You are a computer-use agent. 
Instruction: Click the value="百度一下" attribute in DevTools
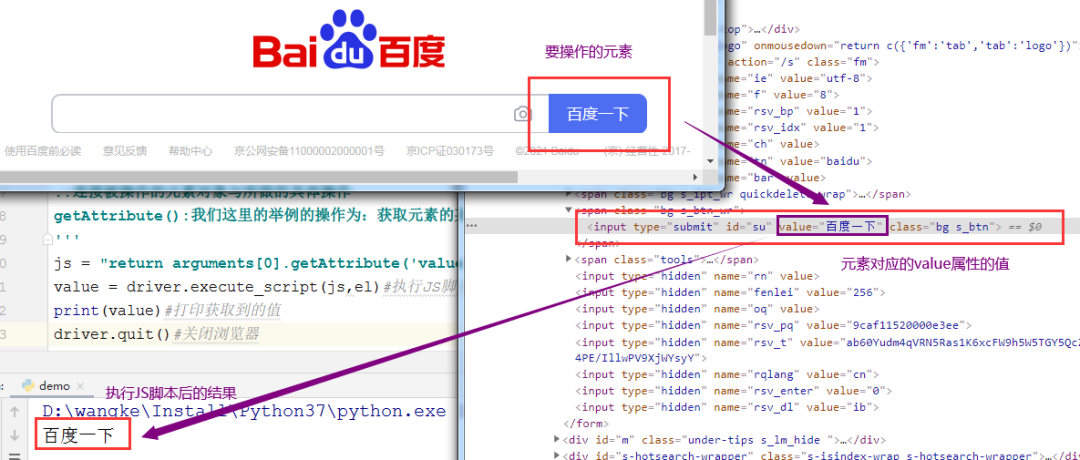832,226
